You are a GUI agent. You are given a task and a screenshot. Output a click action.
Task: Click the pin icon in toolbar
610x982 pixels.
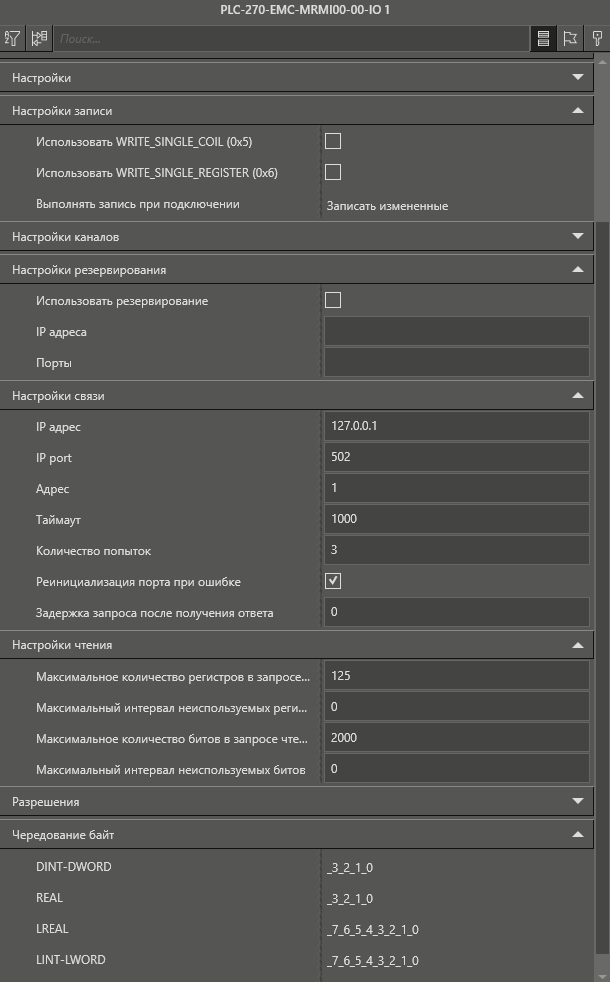click(x=597, y=38)
